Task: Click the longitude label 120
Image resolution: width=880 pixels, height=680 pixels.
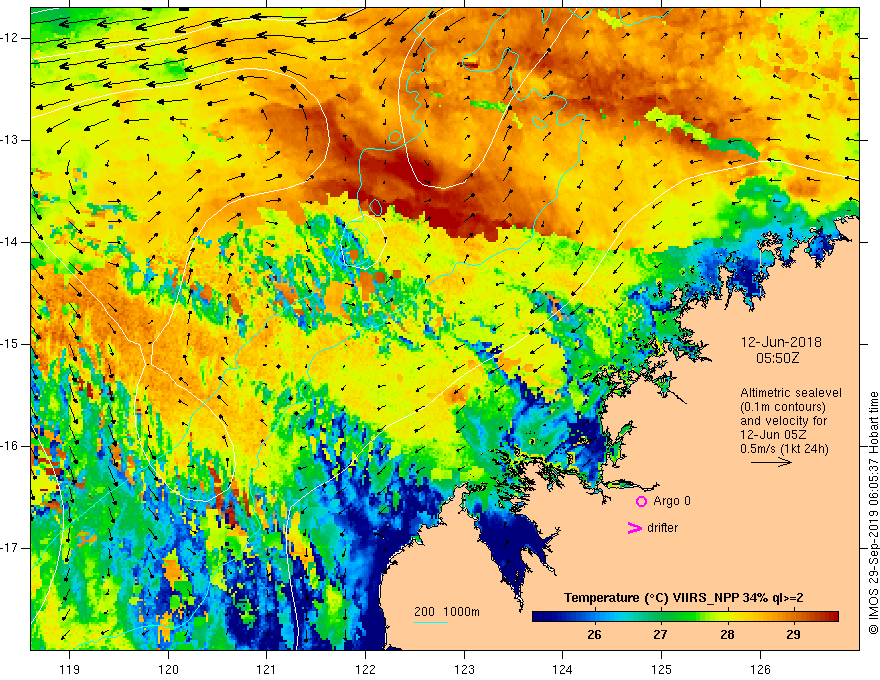Action: pos(168,669)
